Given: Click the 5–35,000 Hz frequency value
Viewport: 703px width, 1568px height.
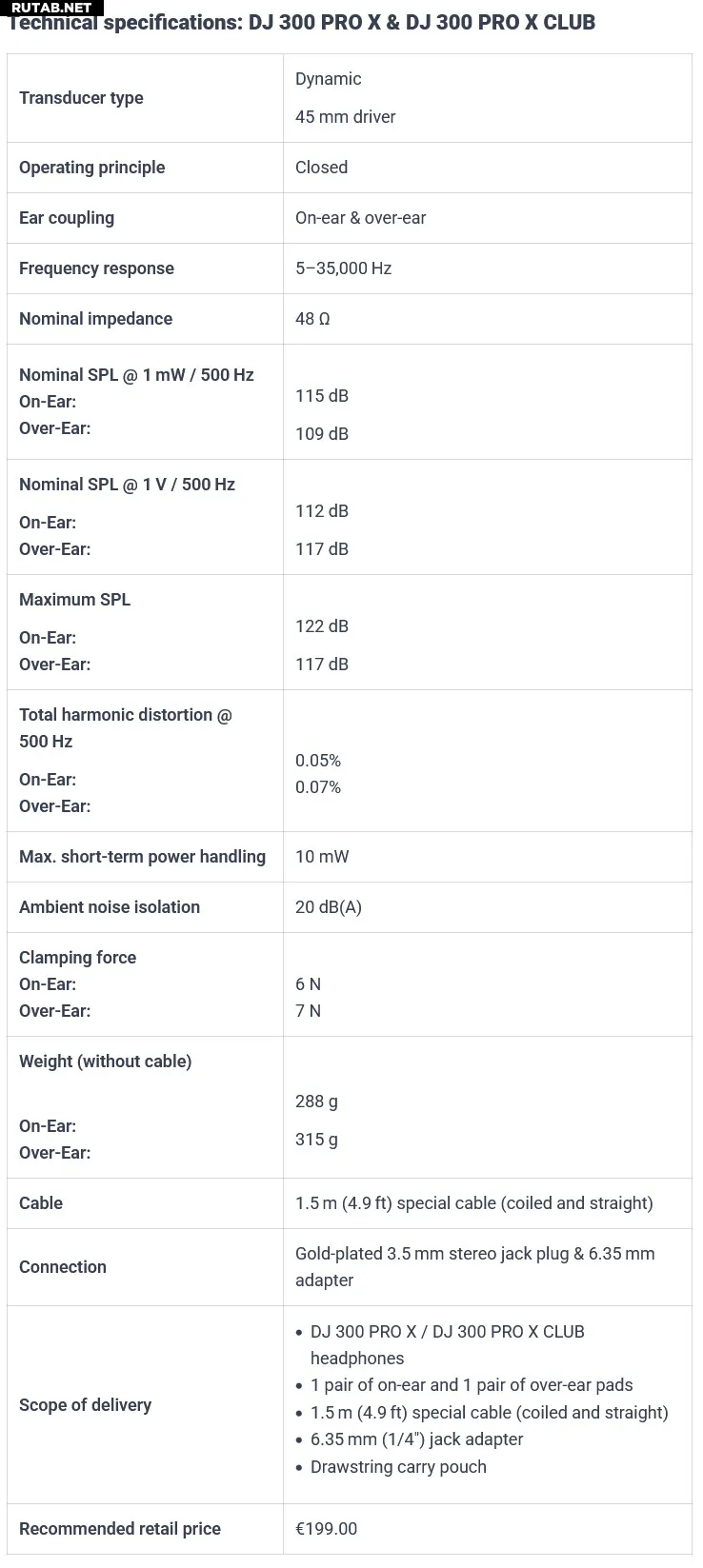Looking at the screenshot, I should 343,268.
